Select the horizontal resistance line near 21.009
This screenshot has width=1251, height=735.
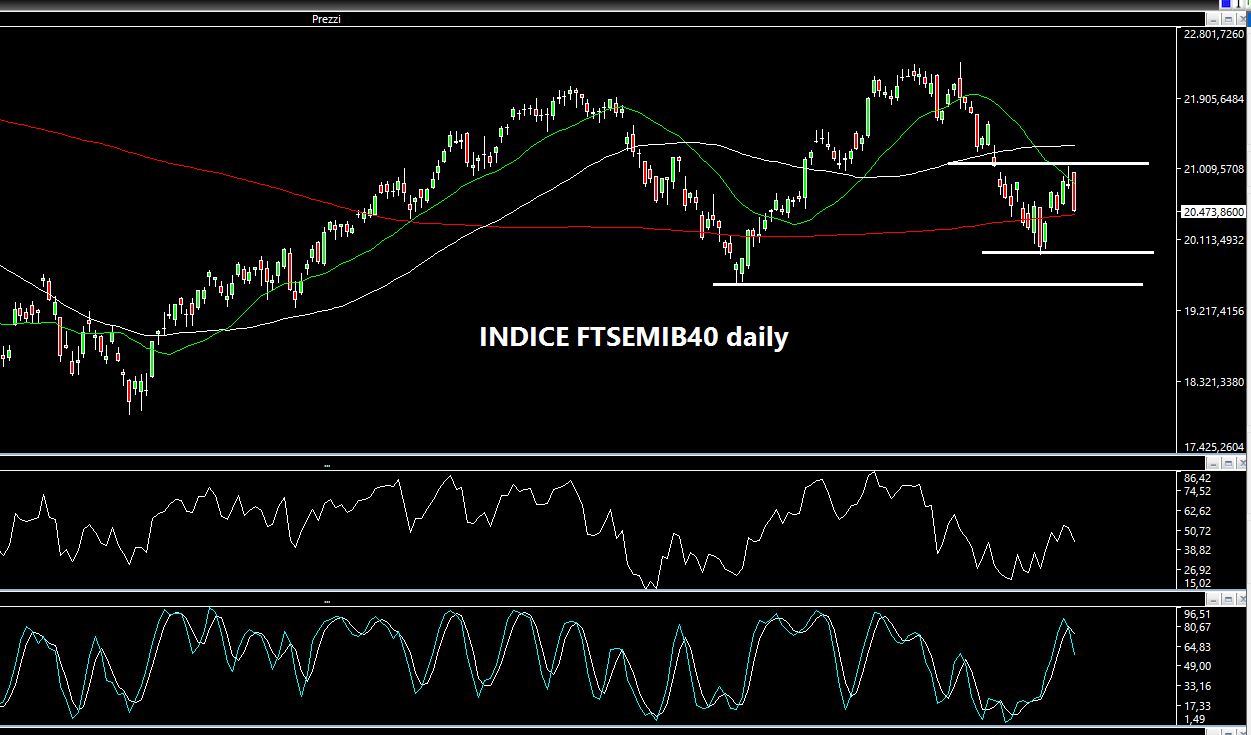pyautogui.click(x=1048, y=162)
